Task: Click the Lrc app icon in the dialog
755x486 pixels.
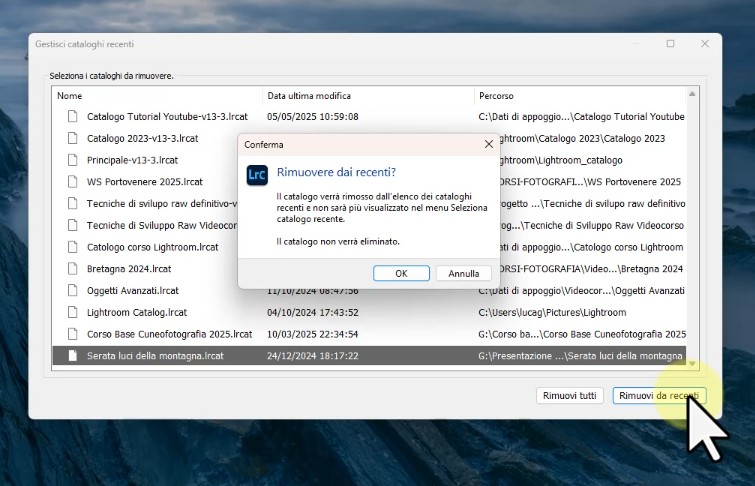Action: point(257,175)
